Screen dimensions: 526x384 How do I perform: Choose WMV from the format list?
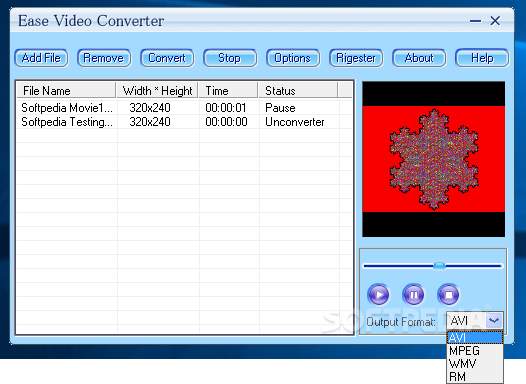pyautogui.click(x=475, y=364)
